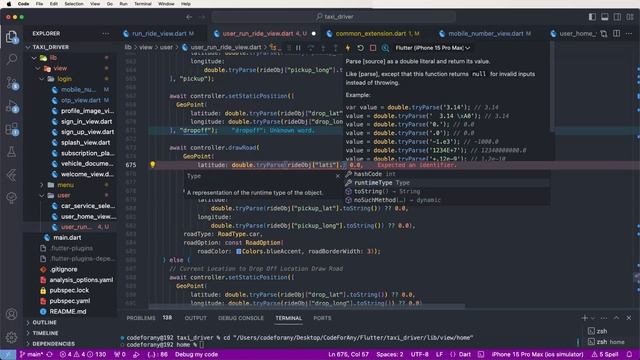This screenshot has width=640, height=360.
Task: Select the zsh home terminal instance
Action: (x=607, y=342)
